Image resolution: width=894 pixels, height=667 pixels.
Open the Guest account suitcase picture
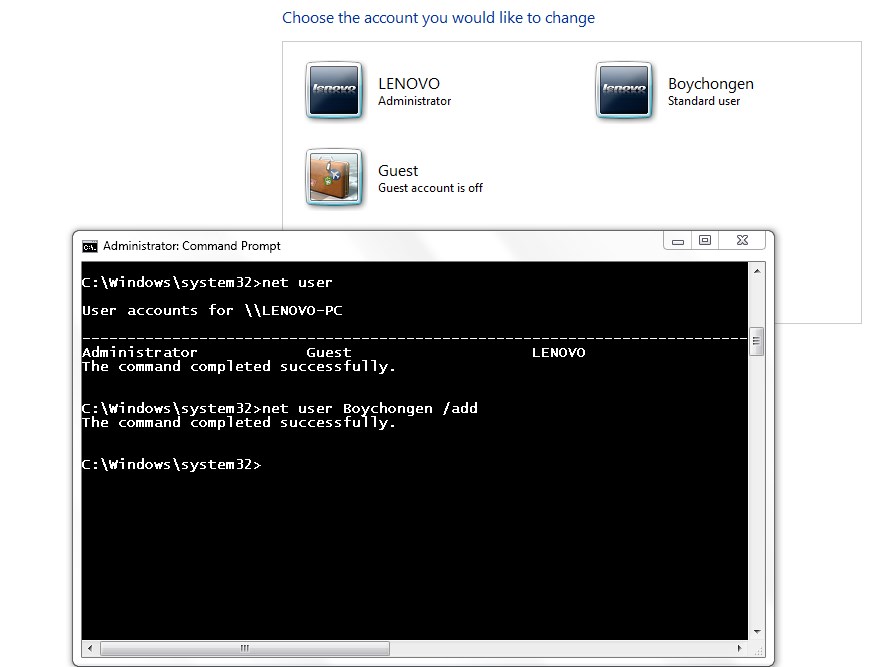pos(334,177)
